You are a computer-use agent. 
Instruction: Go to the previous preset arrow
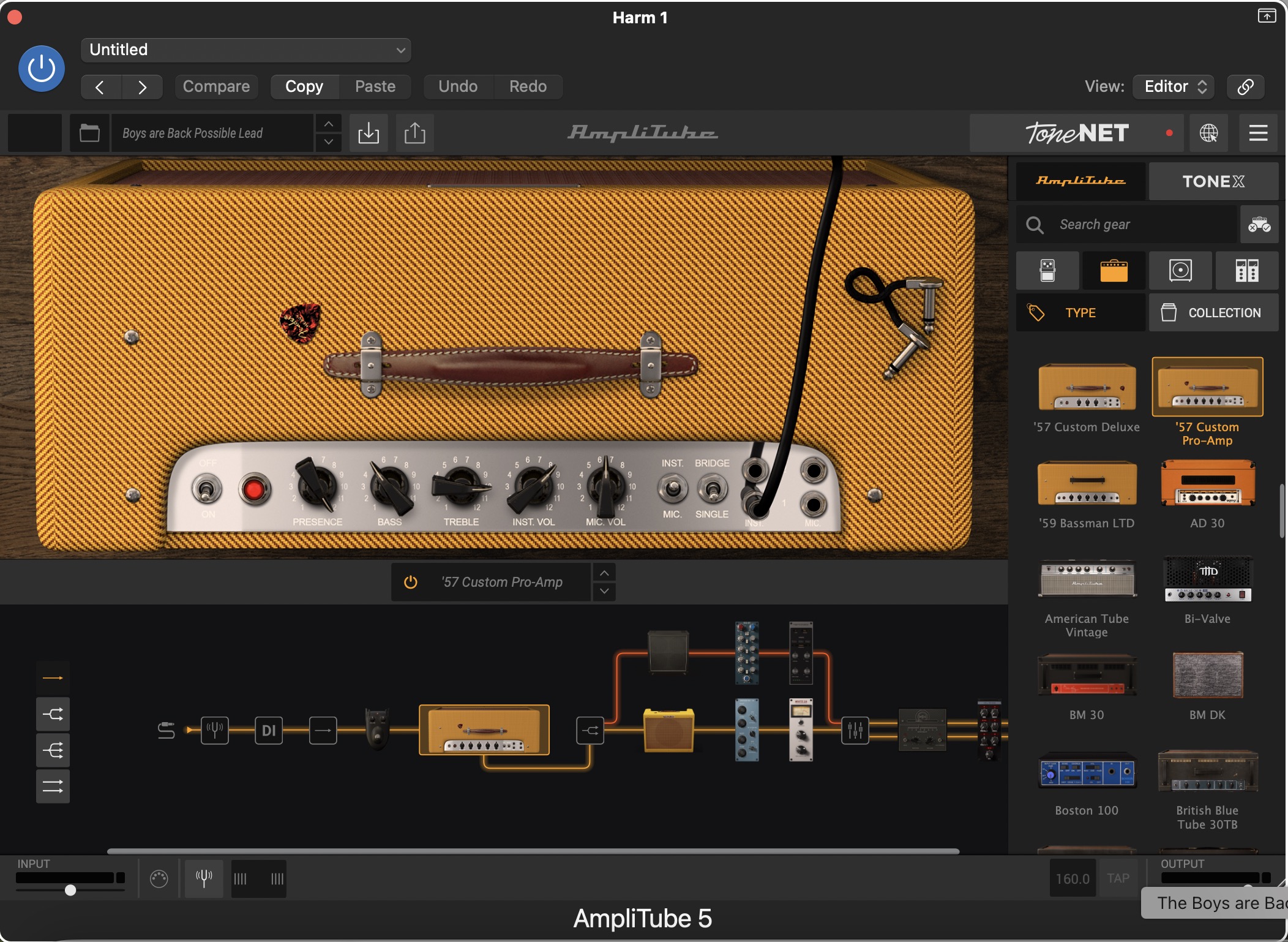click(x=100, y=87)
